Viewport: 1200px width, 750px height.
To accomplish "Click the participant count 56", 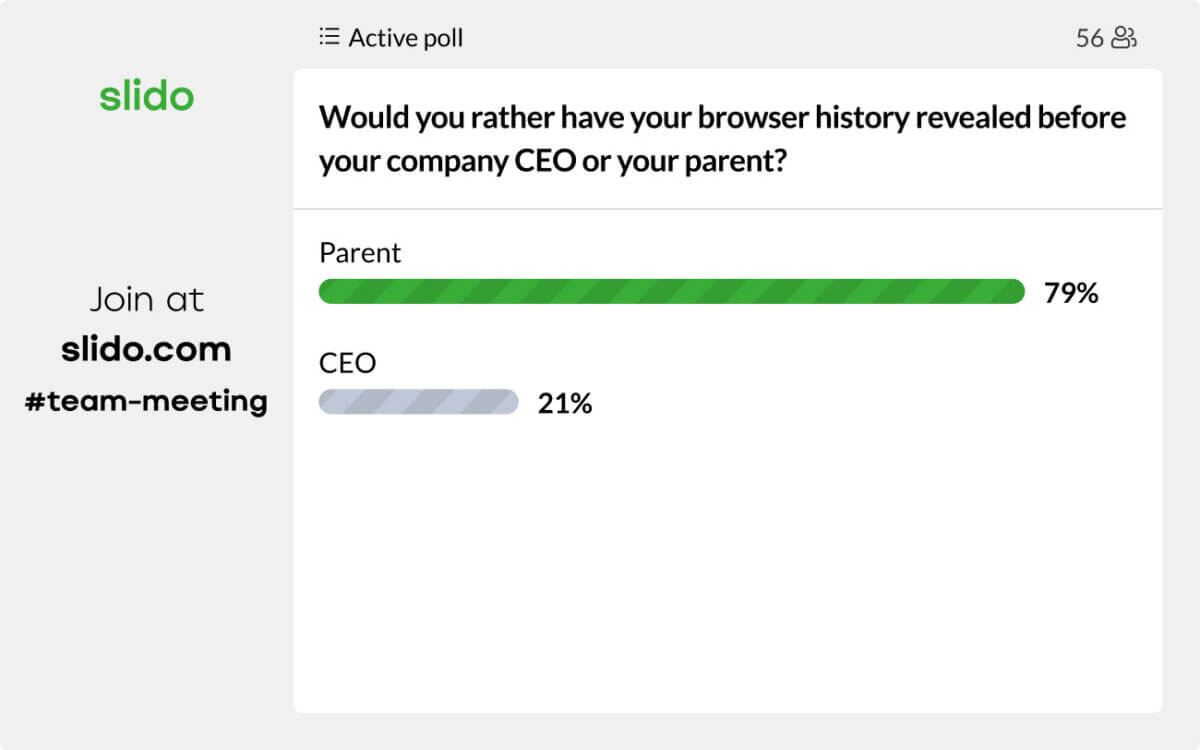I will pos(1089,38).
